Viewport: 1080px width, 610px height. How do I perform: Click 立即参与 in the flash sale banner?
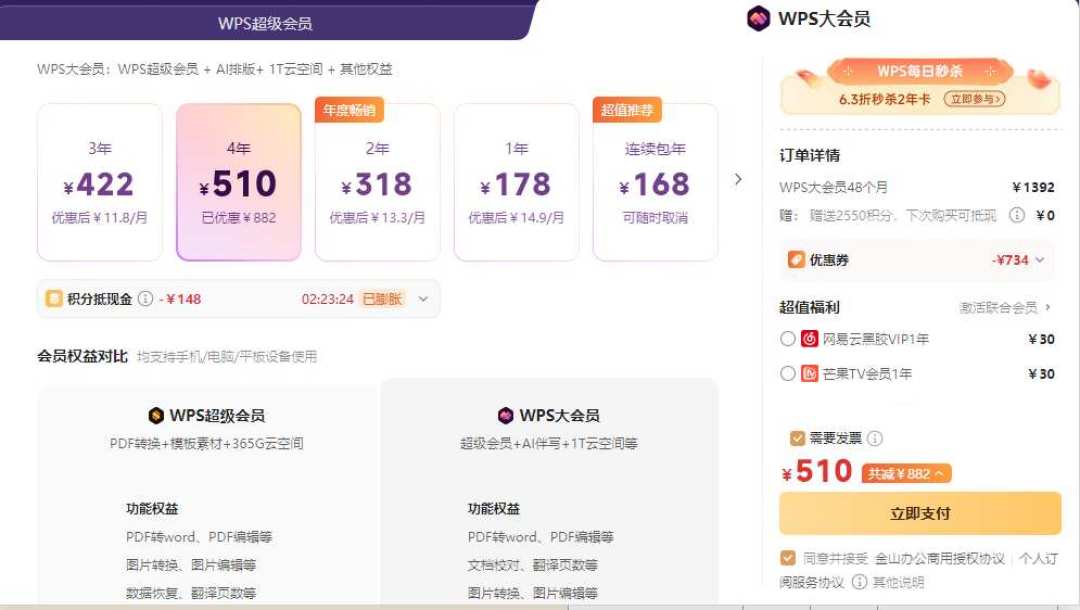point(974,99)
